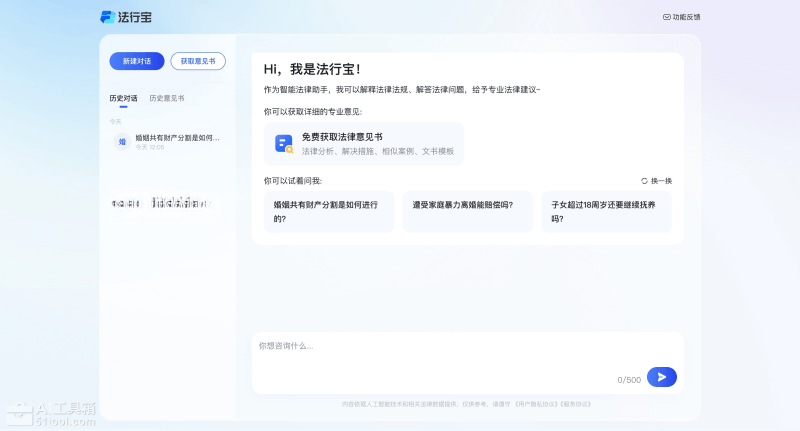Open the 免费获取法律意见书 card
This screenshot has width=800, height=431.
pos(364,143)
